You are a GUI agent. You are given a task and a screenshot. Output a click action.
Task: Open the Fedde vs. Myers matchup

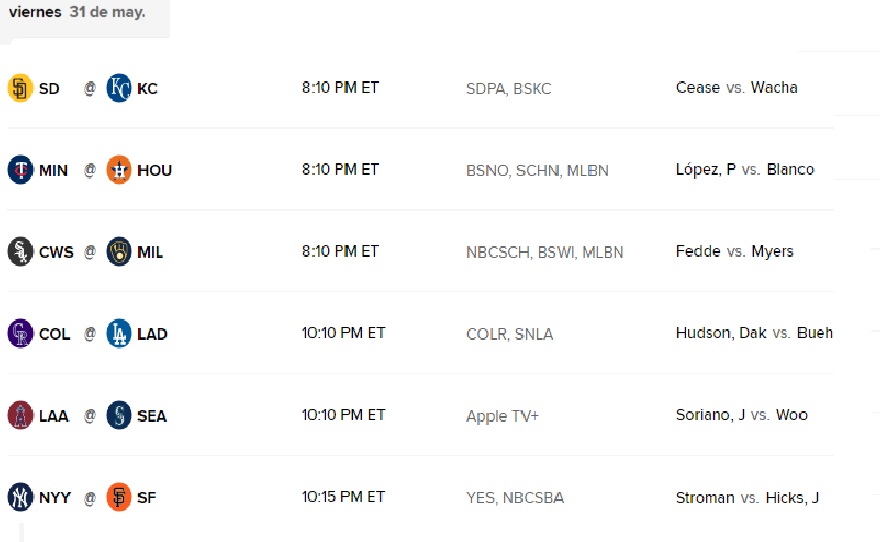(735, 251)
